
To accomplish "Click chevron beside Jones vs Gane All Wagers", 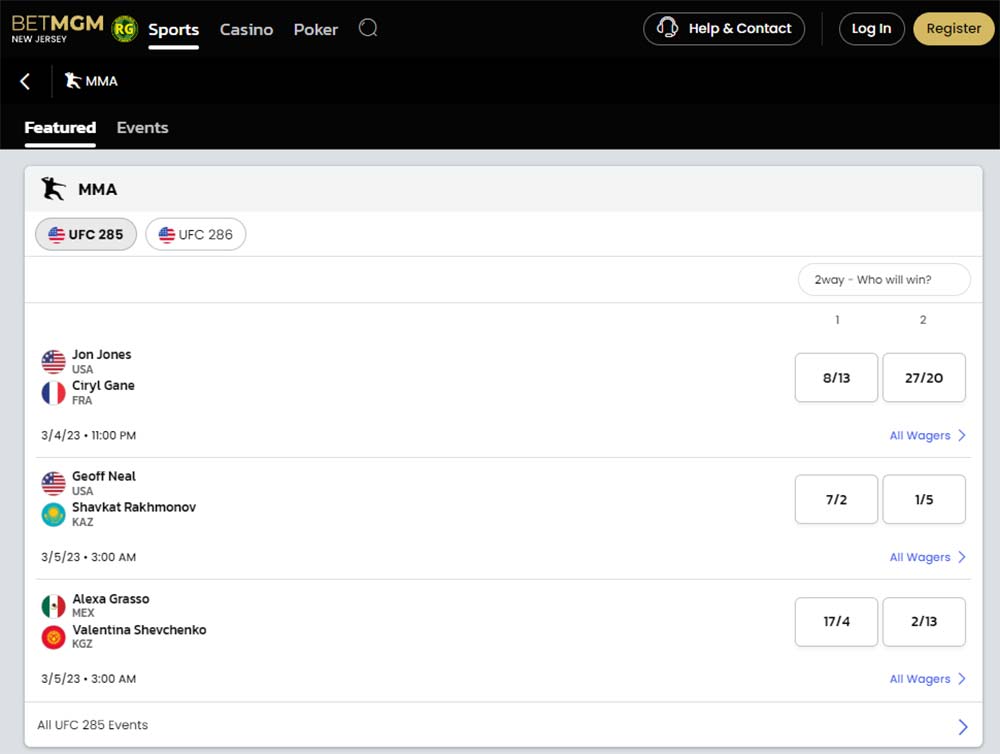I will point(962,435).
